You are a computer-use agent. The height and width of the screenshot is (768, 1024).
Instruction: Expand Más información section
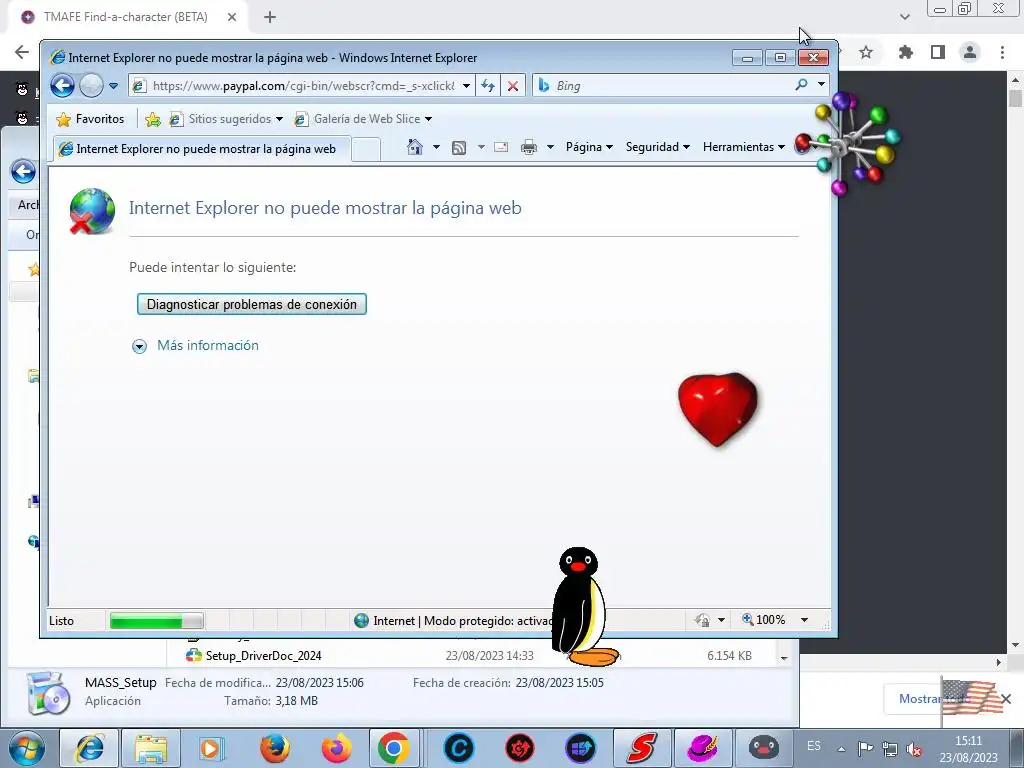click(x=139, y=346)
